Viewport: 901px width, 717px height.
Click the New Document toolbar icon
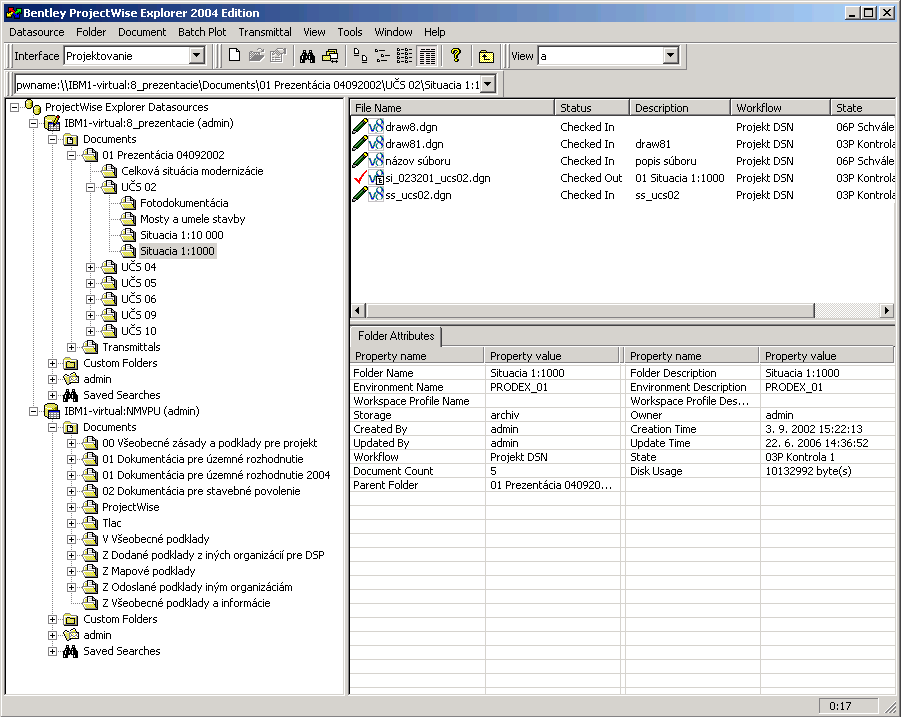[x=234, y=56]
